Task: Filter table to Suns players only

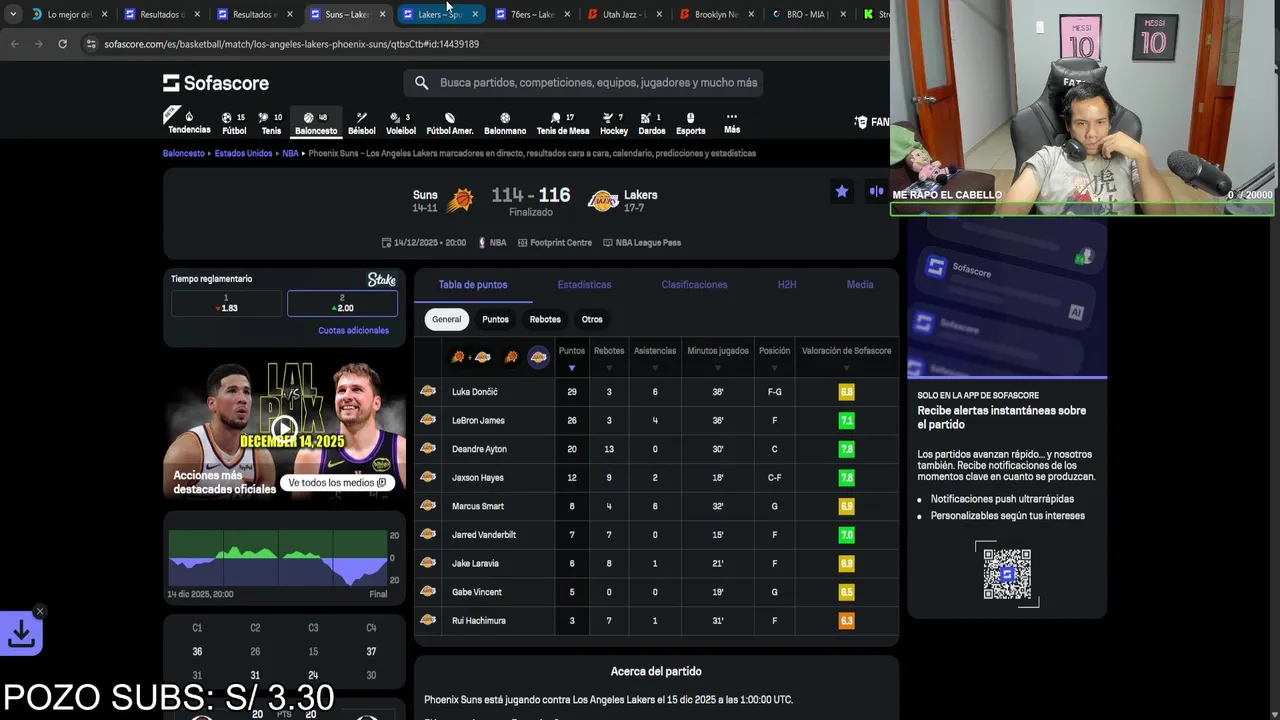Action: click(511, 357)
